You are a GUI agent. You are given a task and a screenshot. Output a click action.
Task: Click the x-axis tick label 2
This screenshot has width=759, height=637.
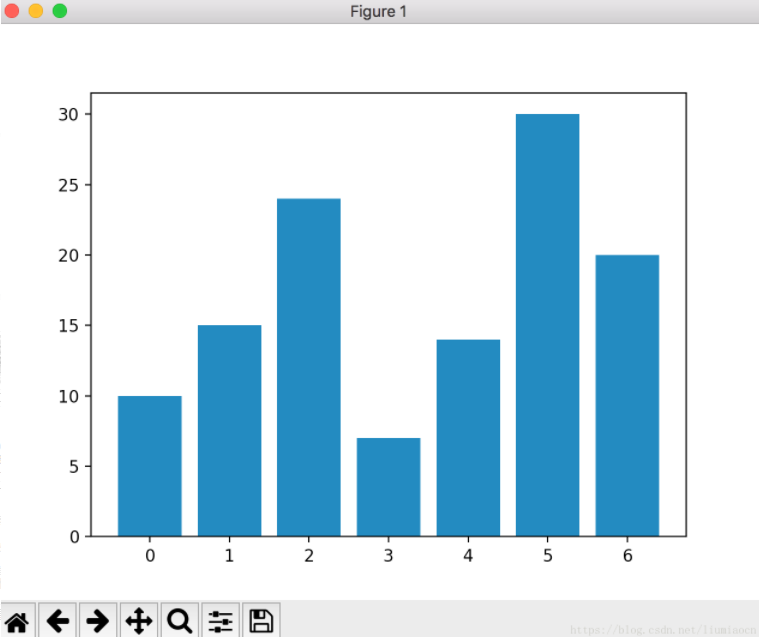309,556
